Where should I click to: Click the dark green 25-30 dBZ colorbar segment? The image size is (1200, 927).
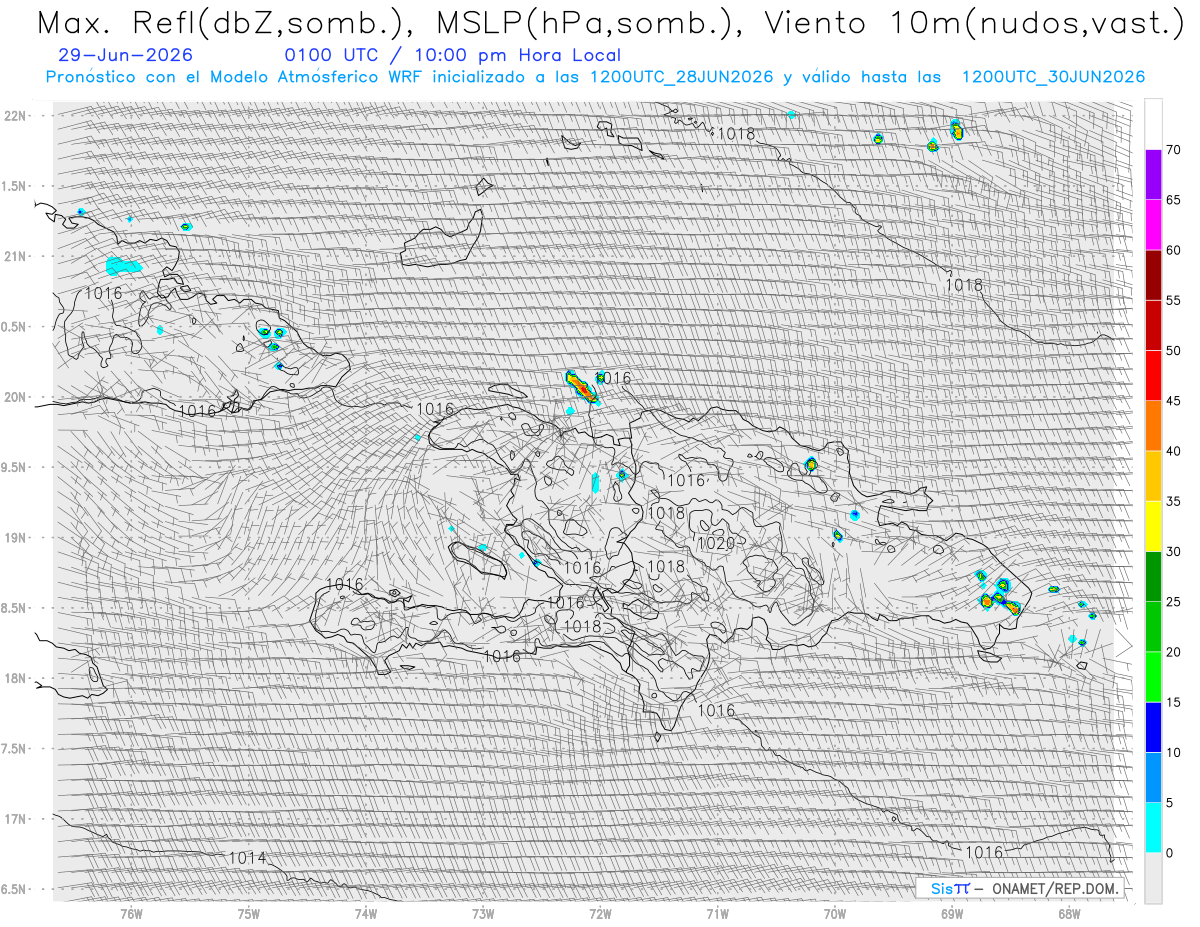(1153, 576)
